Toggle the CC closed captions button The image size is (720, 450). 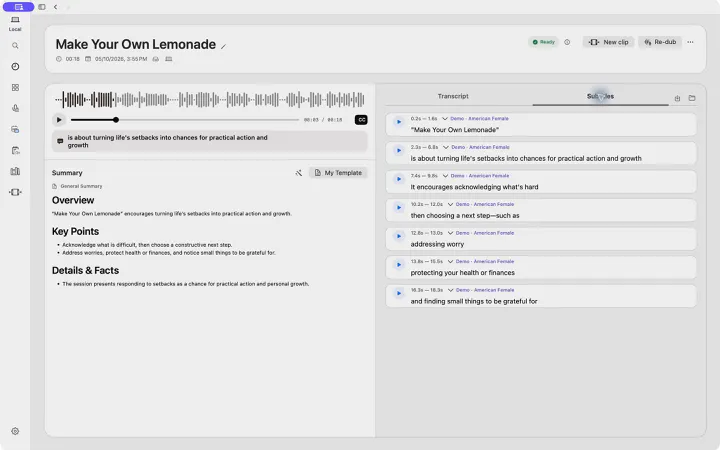(x=361, y=120)
